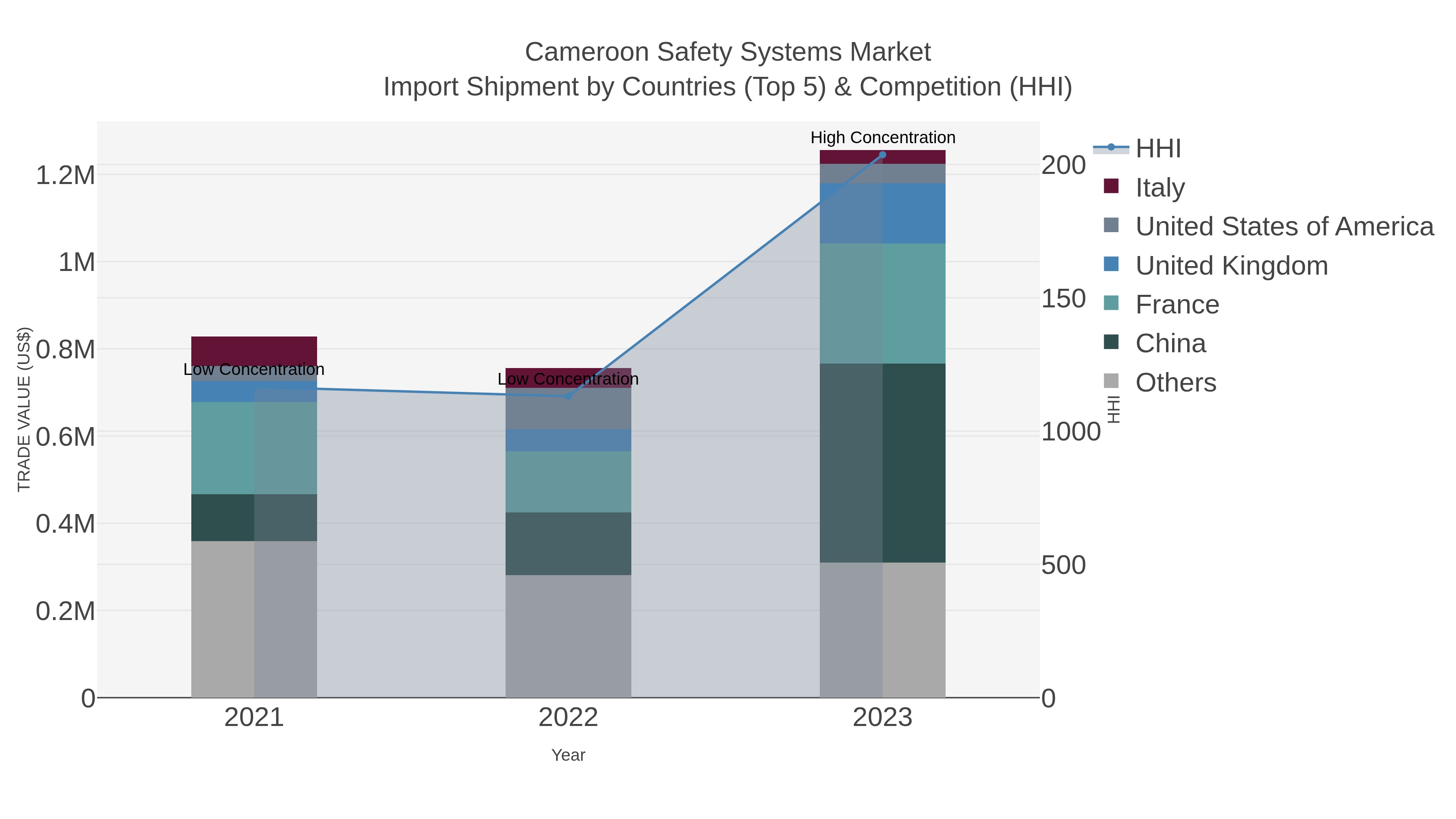1456x819 pixels.
Task: Click the HHI line marker icon in legend
Action: pos(1111,148)
